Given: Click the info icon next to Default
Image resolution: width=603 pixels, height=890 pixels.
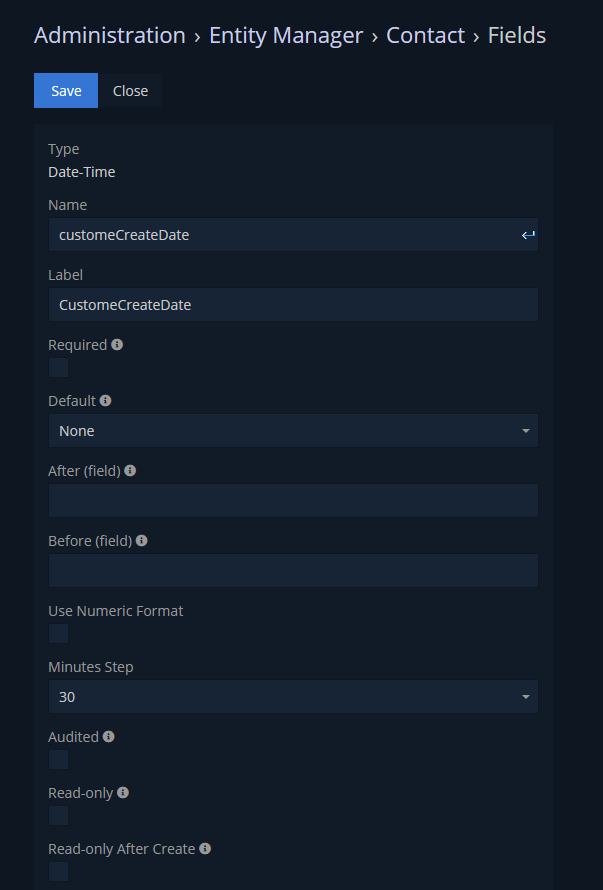Looking at the screenshot, I should (106, 401).
